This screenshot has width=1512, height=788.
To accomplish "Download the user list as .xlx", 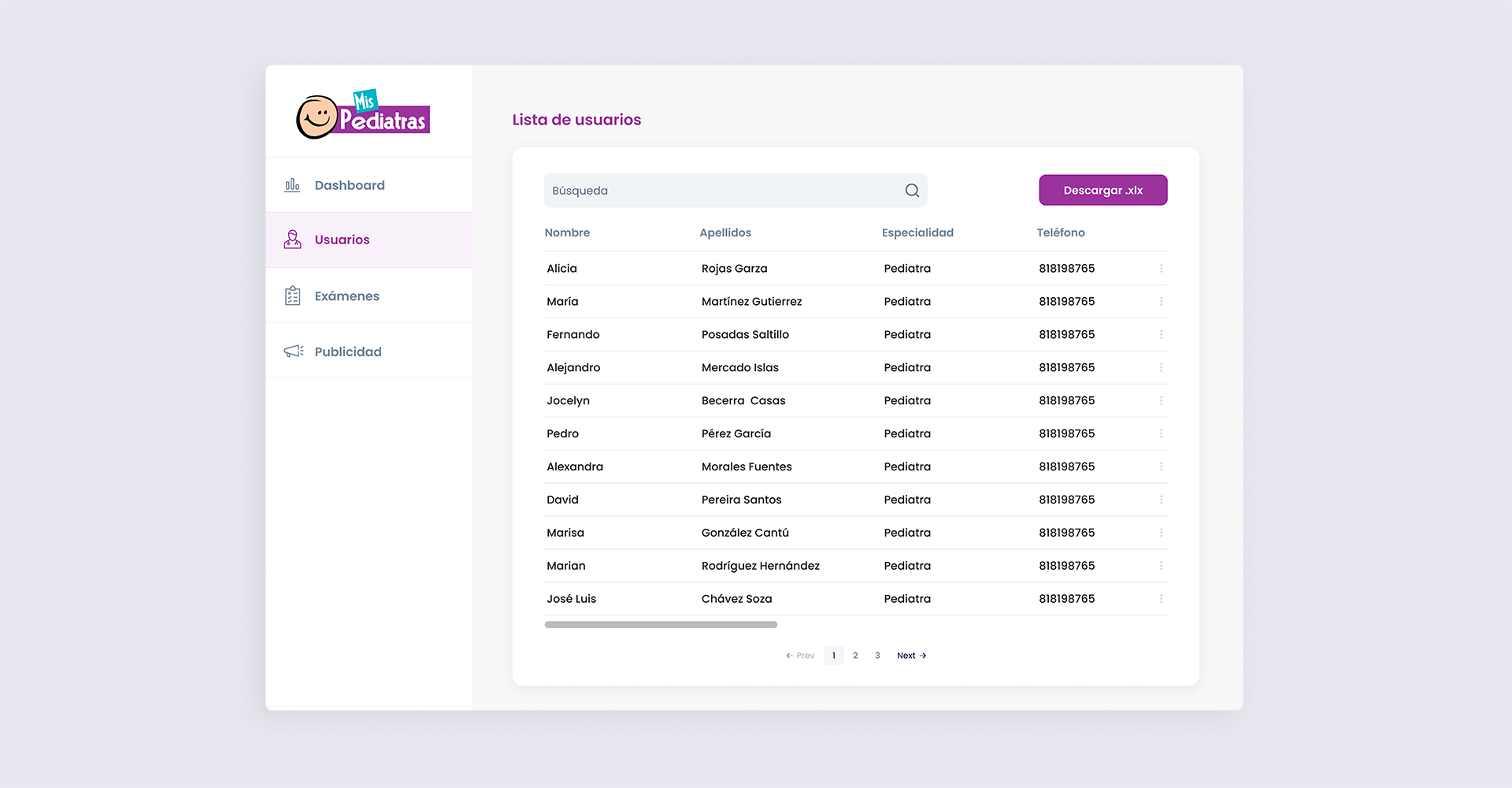I will tap(1102, 190).
